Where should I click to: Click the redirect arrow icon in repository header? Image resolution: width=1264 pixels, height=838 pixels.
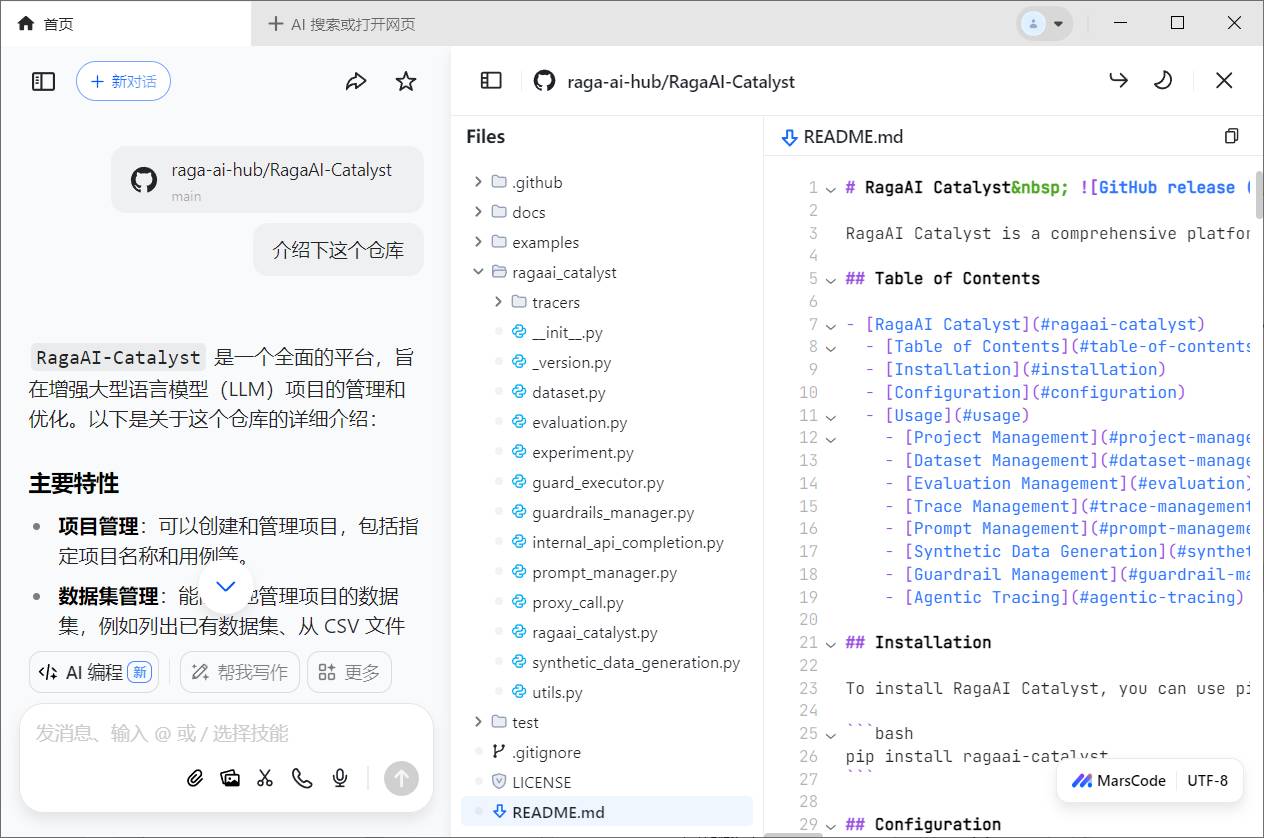pyautogui.click(x=1119, y=80)
